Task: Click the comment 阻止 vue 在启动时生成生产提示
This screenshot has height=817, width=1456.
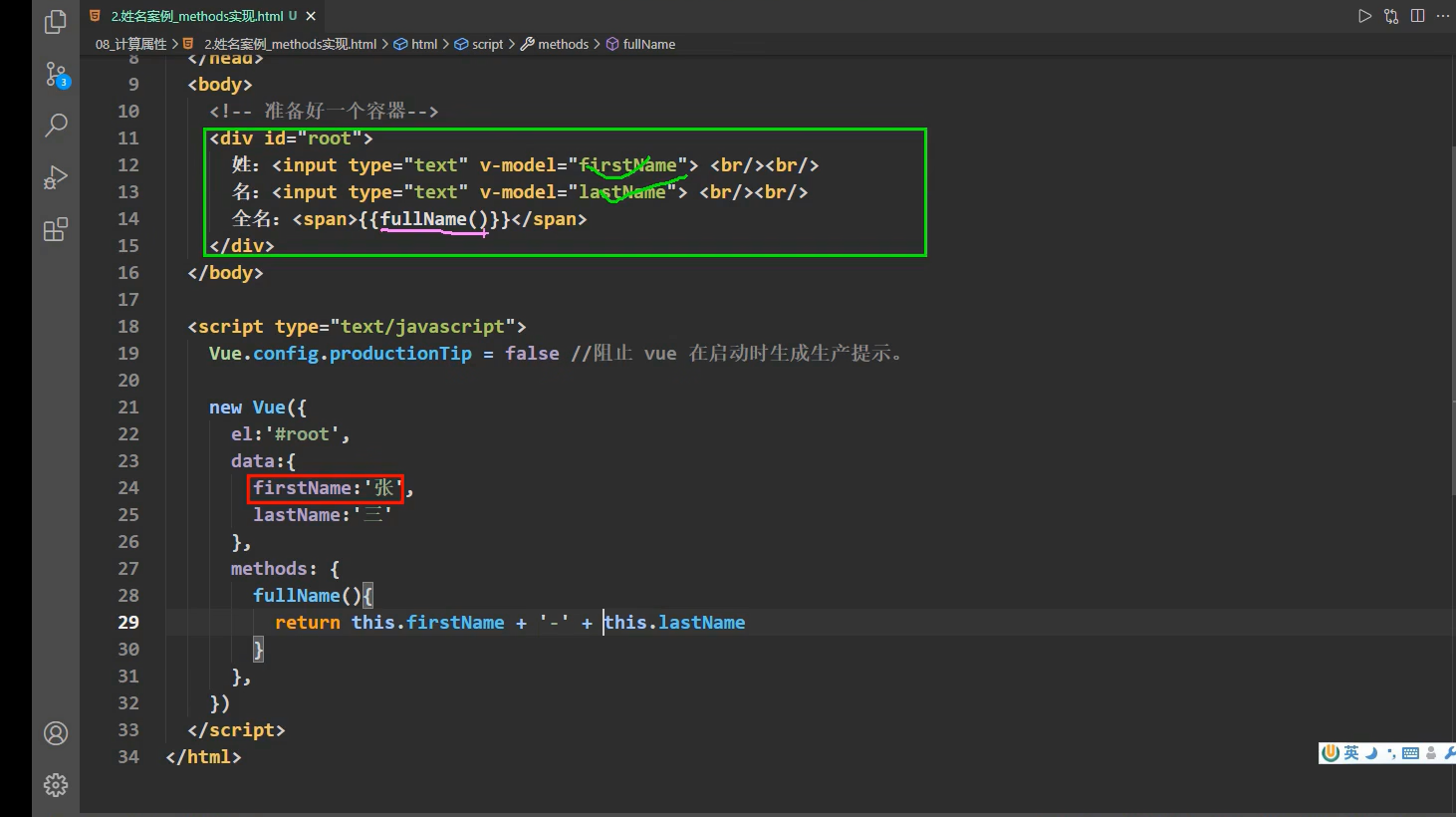Action: pyautogui.click(x=737, y=354)
